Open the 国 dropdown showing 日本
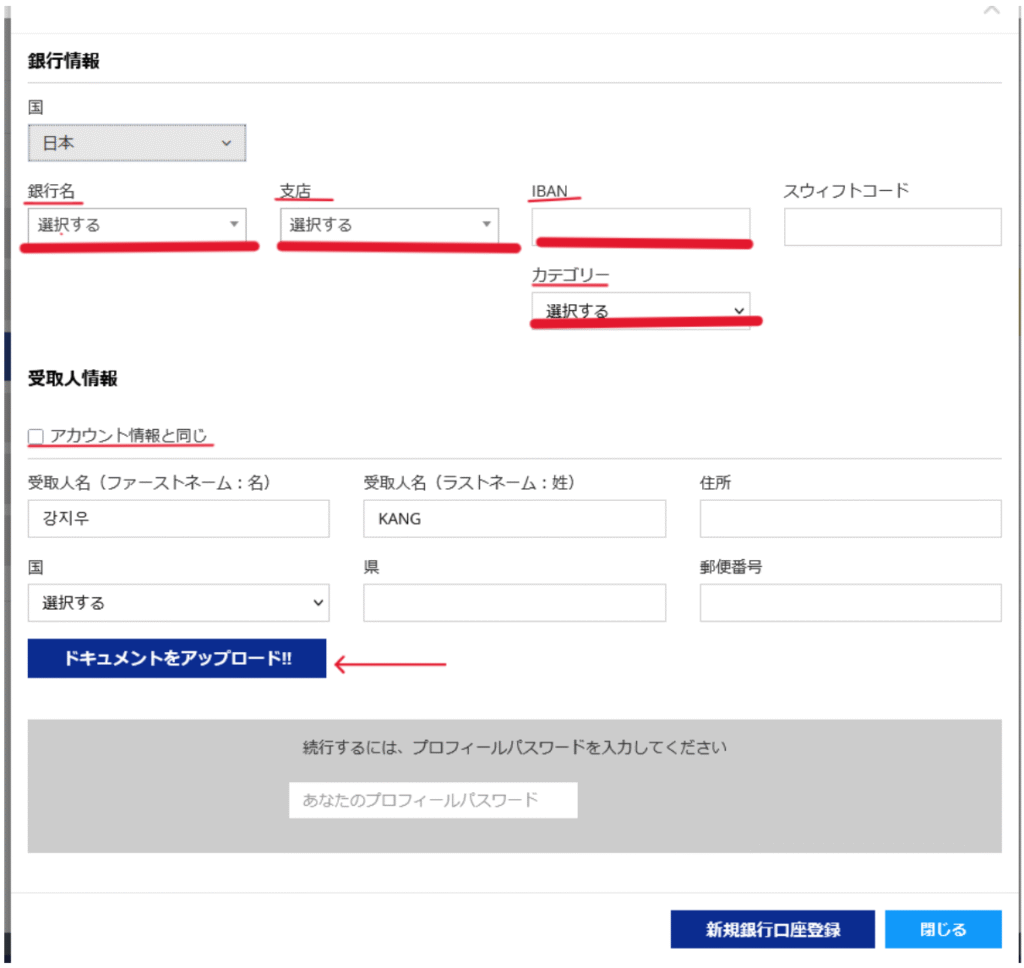This screenshot has width=1024, height=968. [137, 143]
